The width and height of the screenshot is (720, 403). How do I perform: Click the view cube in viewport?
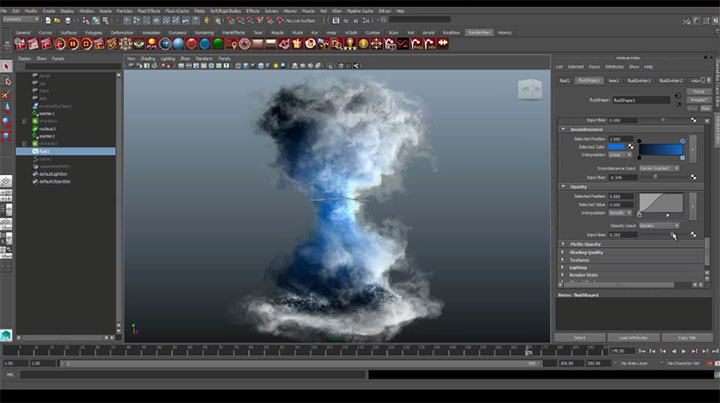click(x=530, y=89)
